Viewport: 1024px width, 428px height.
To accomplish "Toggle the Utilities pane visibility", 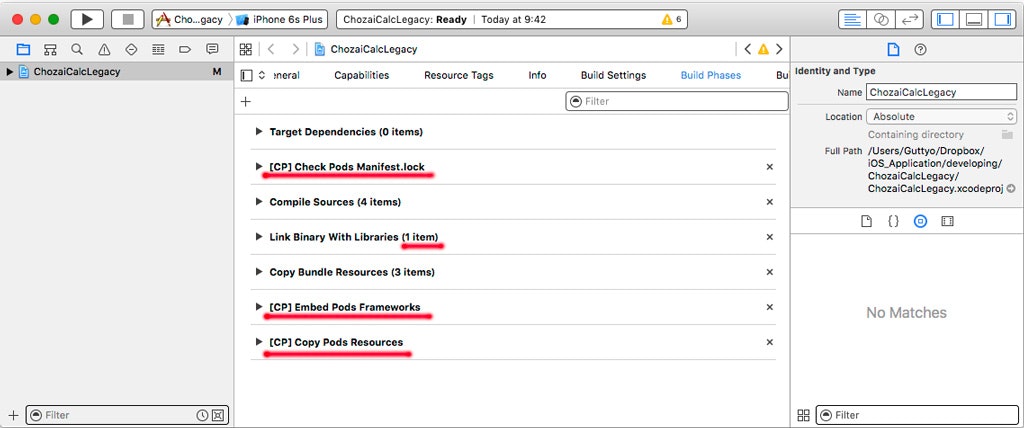I will [1002, 20].
